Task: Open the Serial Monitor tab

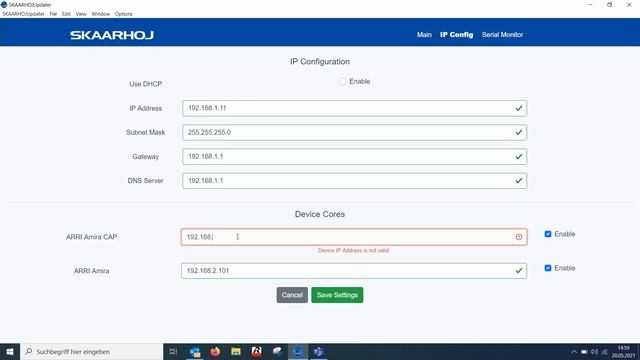Action: [502, 35]
